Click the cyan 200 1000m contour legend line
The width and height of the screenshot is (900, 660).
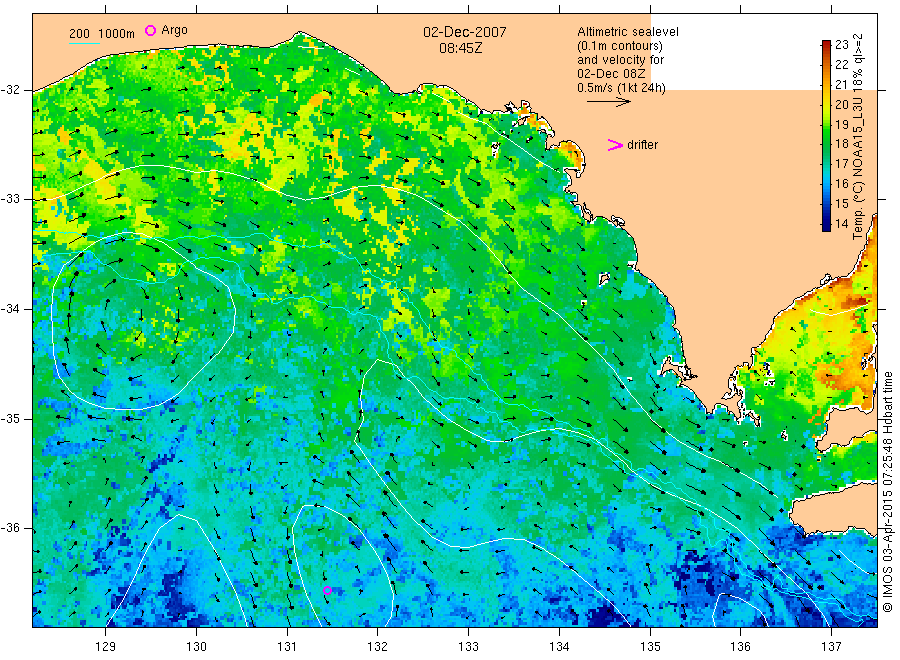click(x=84, y=43)
